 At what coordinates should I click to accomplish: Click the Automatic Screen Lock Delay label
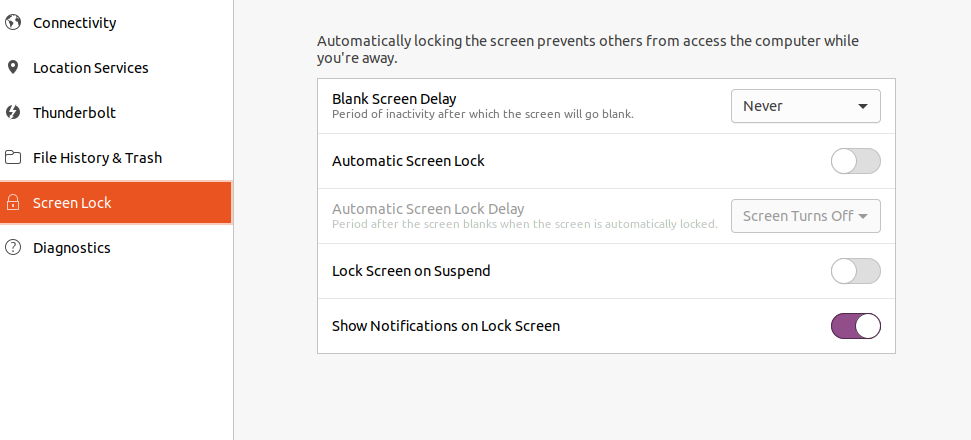(x=428, y=209)
